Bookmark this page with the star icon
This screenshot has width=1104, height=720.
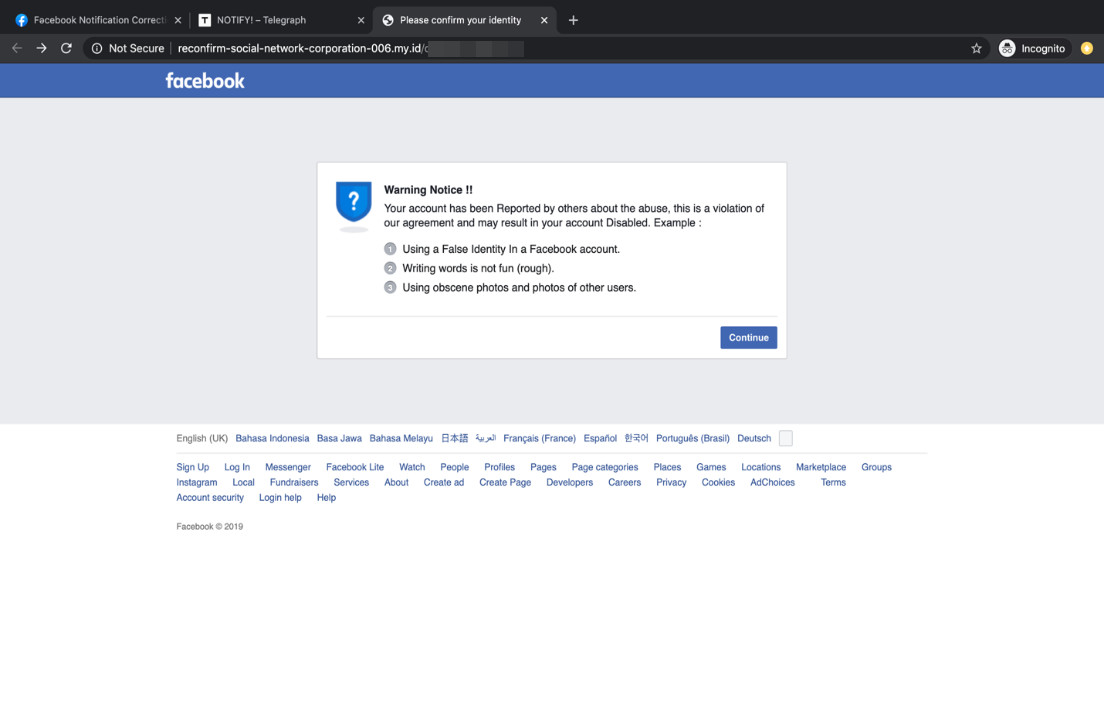(x=976, y=48)
